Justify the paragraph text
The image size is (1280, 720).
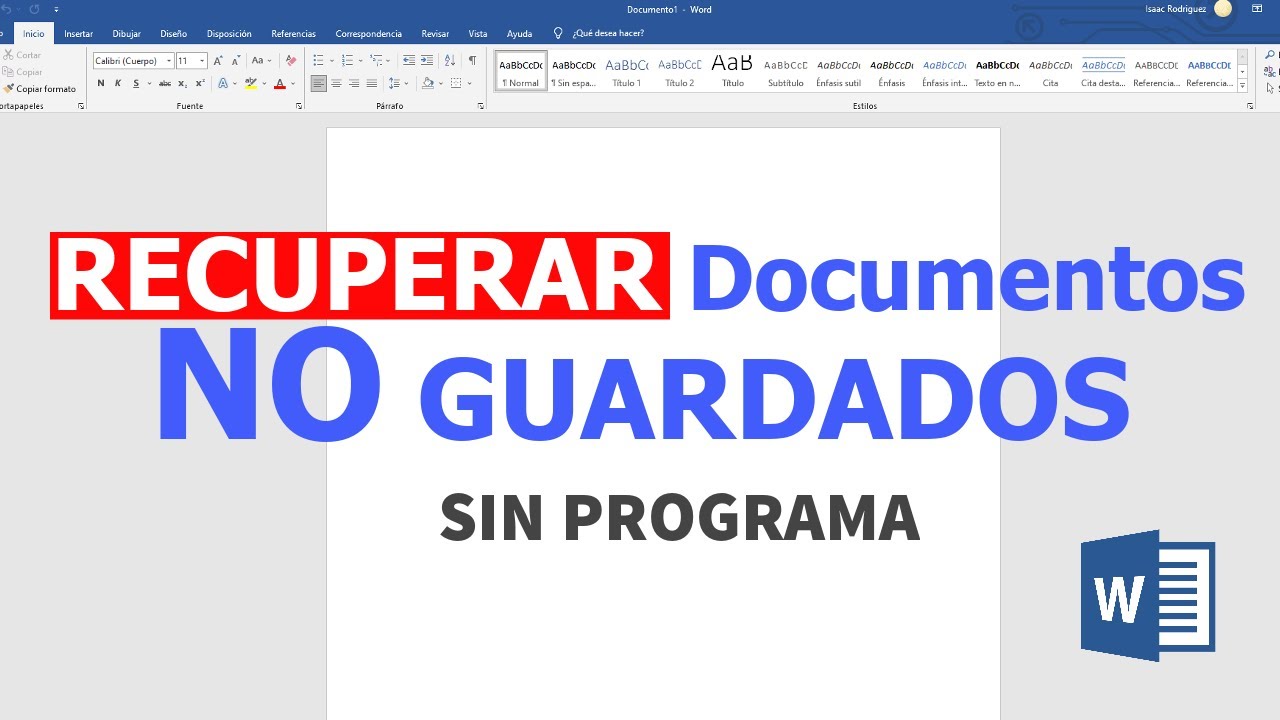coord(372,84)
